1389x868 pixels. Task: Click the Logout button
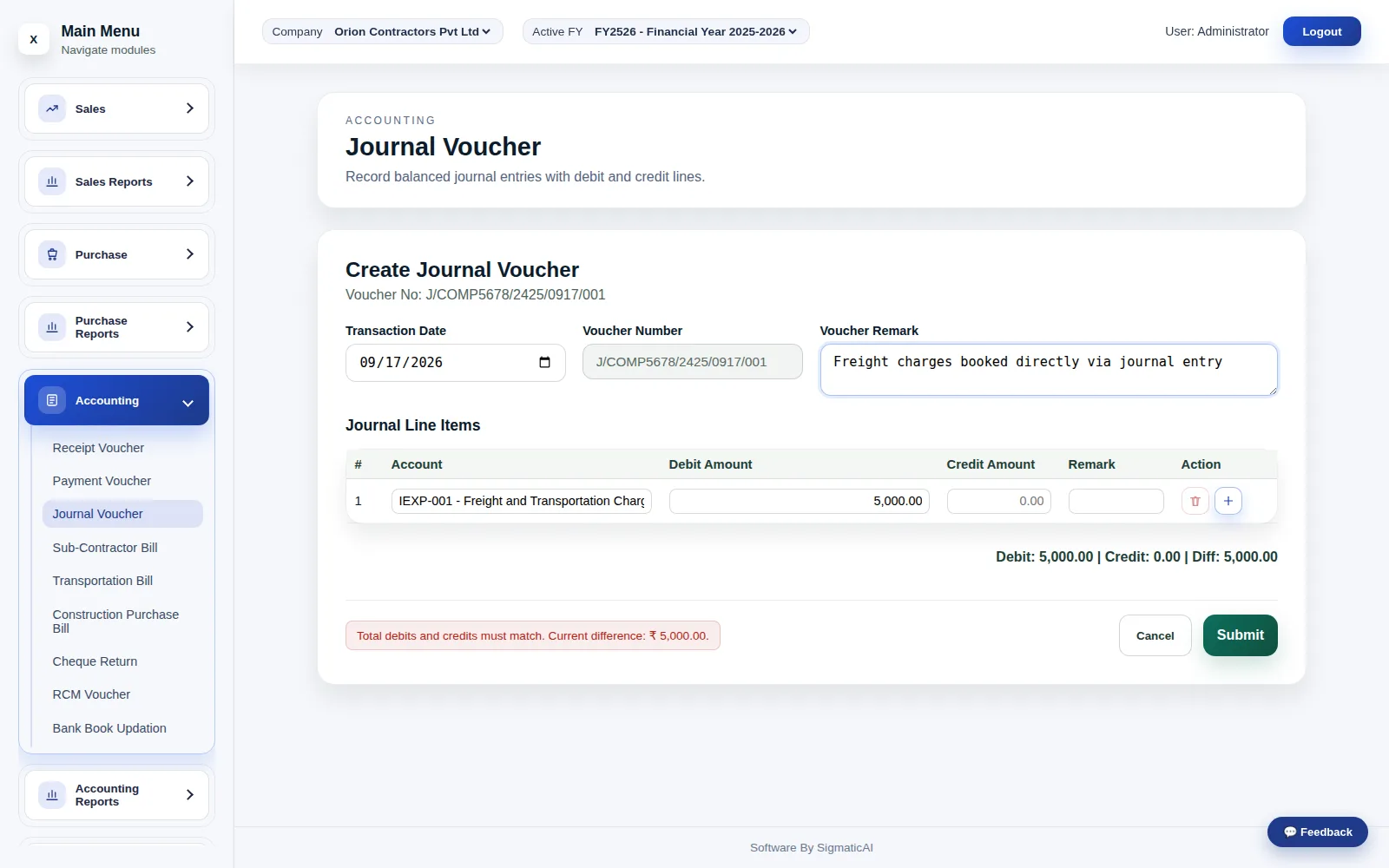1321,31
